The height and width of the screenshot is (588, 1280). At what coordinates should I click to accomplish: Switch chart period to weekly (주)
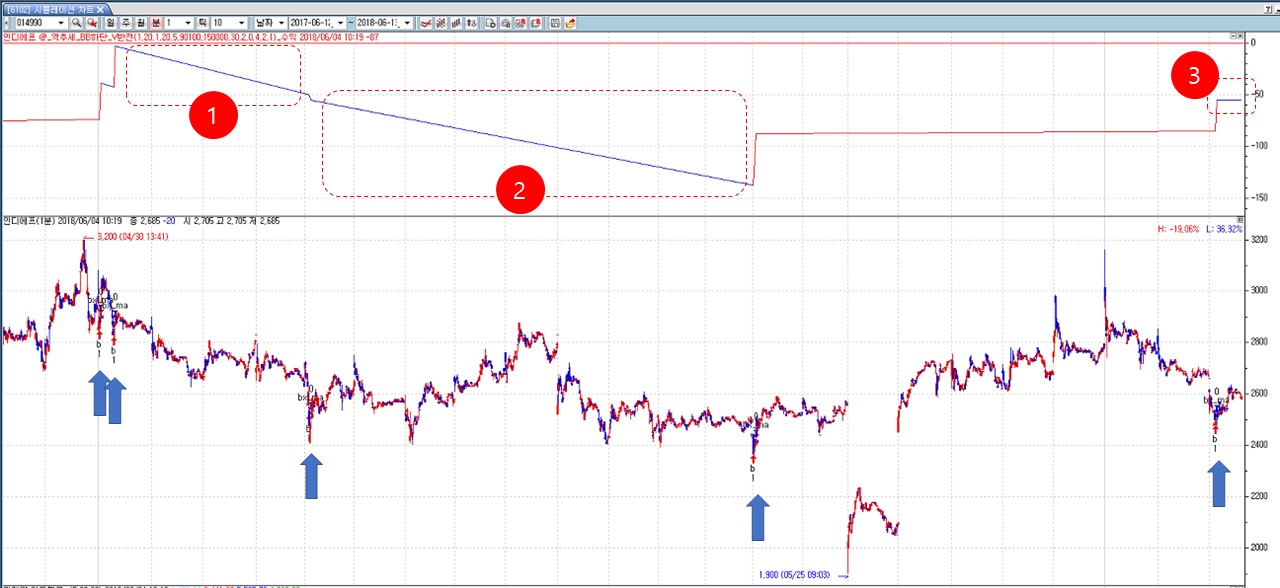click(x=126, y=22)
